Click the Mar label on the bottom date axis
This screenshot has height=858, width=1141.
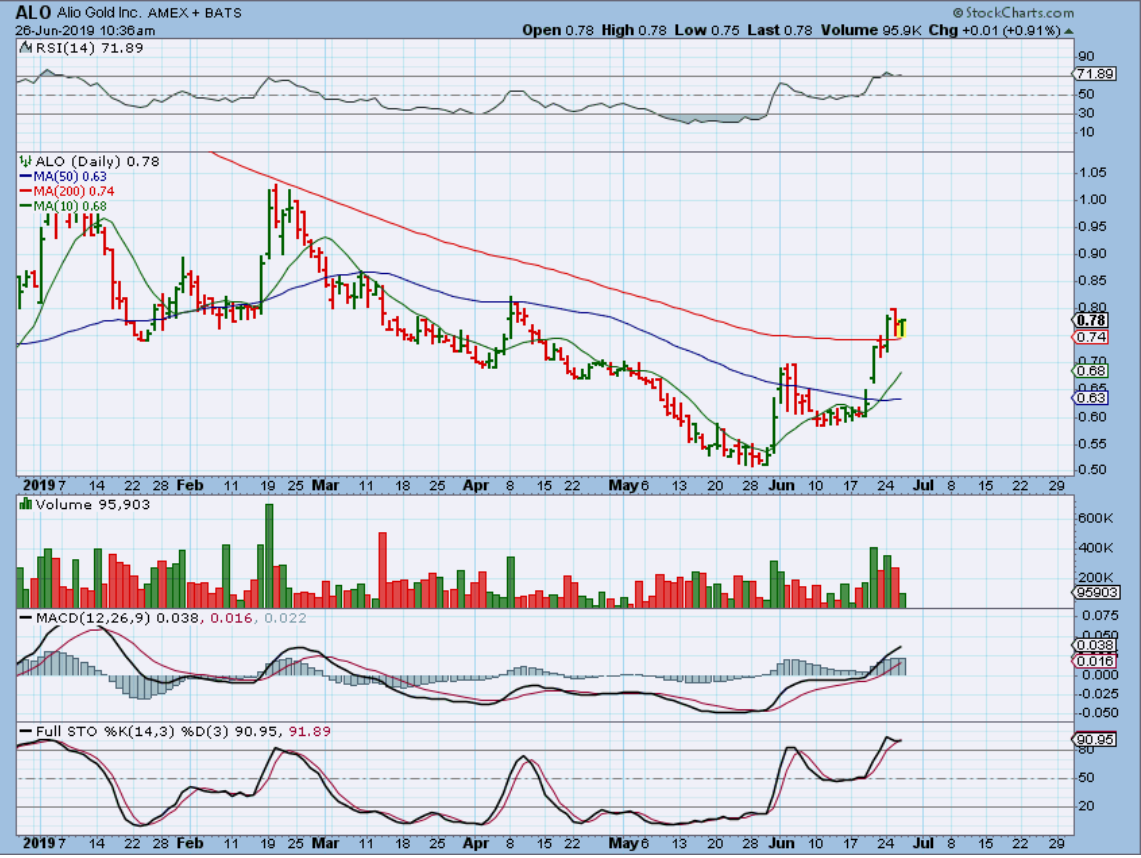point(325,843)
